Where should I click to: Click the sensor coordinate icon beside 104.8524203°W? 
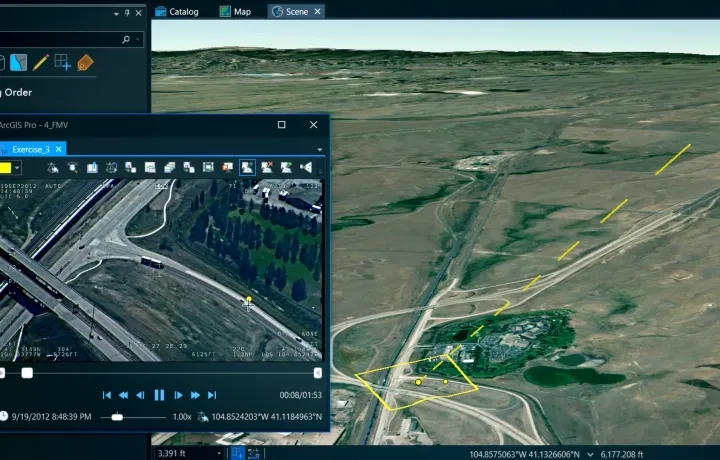pos(202,417)
